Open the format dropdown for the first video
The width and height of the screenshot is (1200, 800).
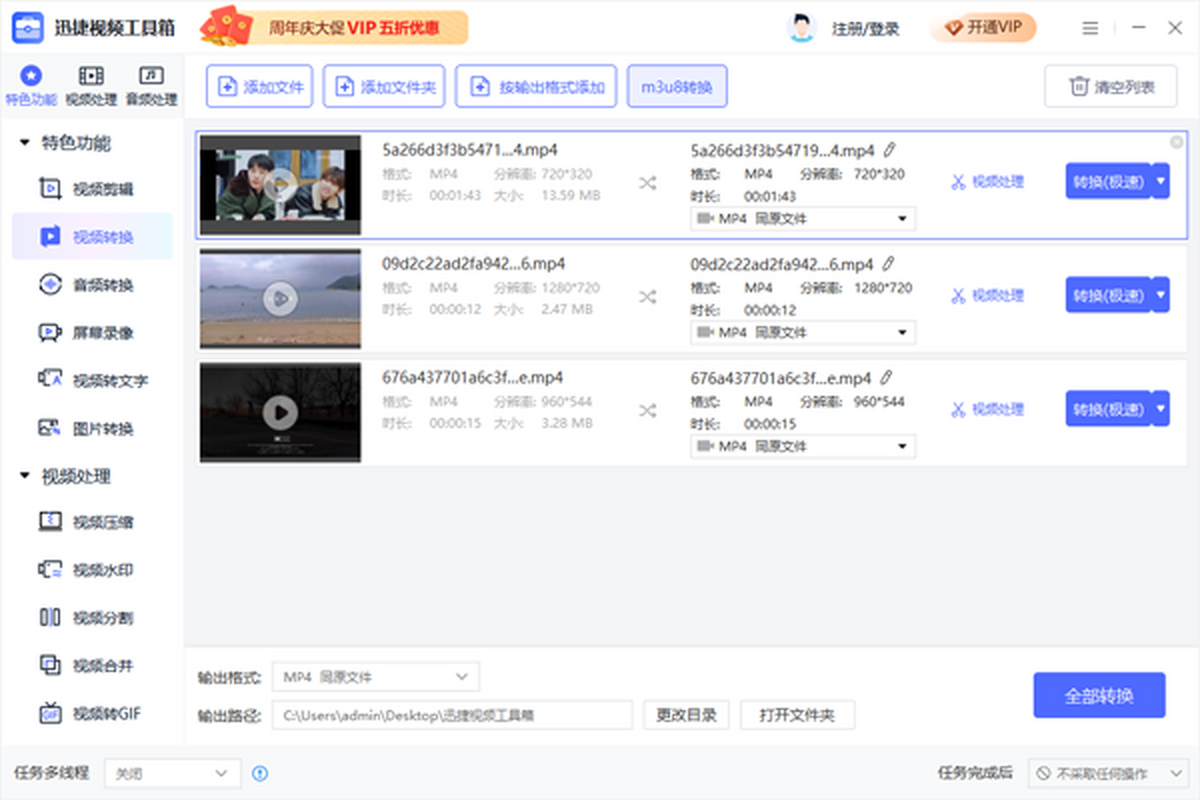click(800, 218)
